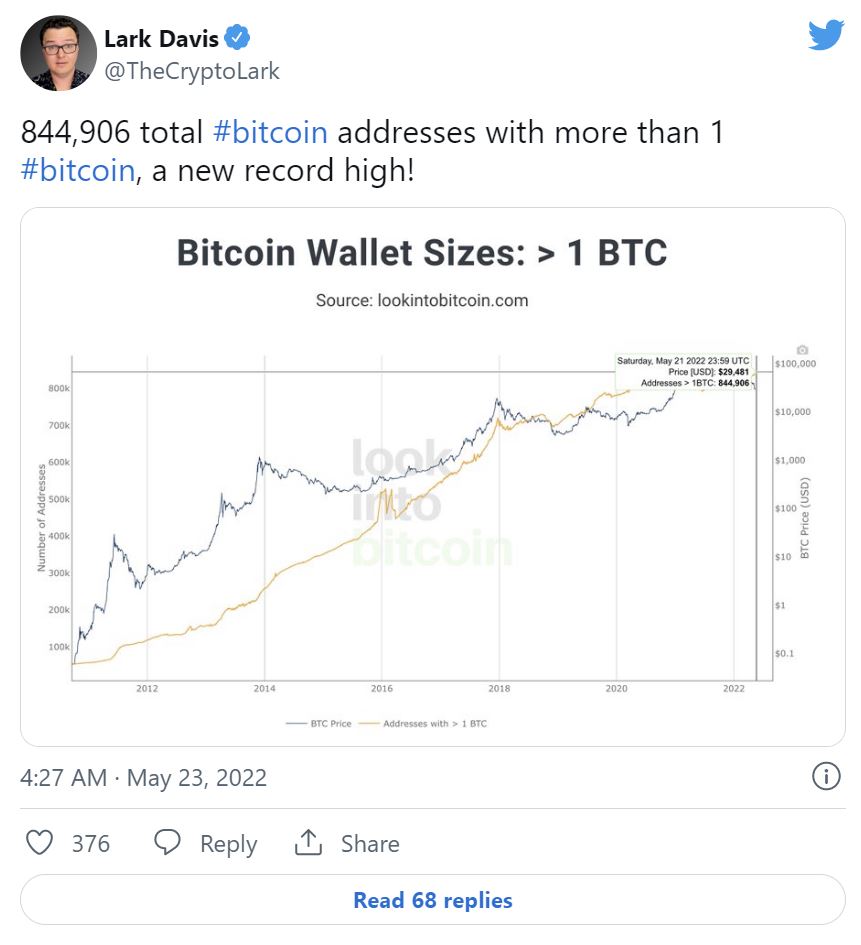
Task: Open the Lark Davis display name
Action: point(160,39)
